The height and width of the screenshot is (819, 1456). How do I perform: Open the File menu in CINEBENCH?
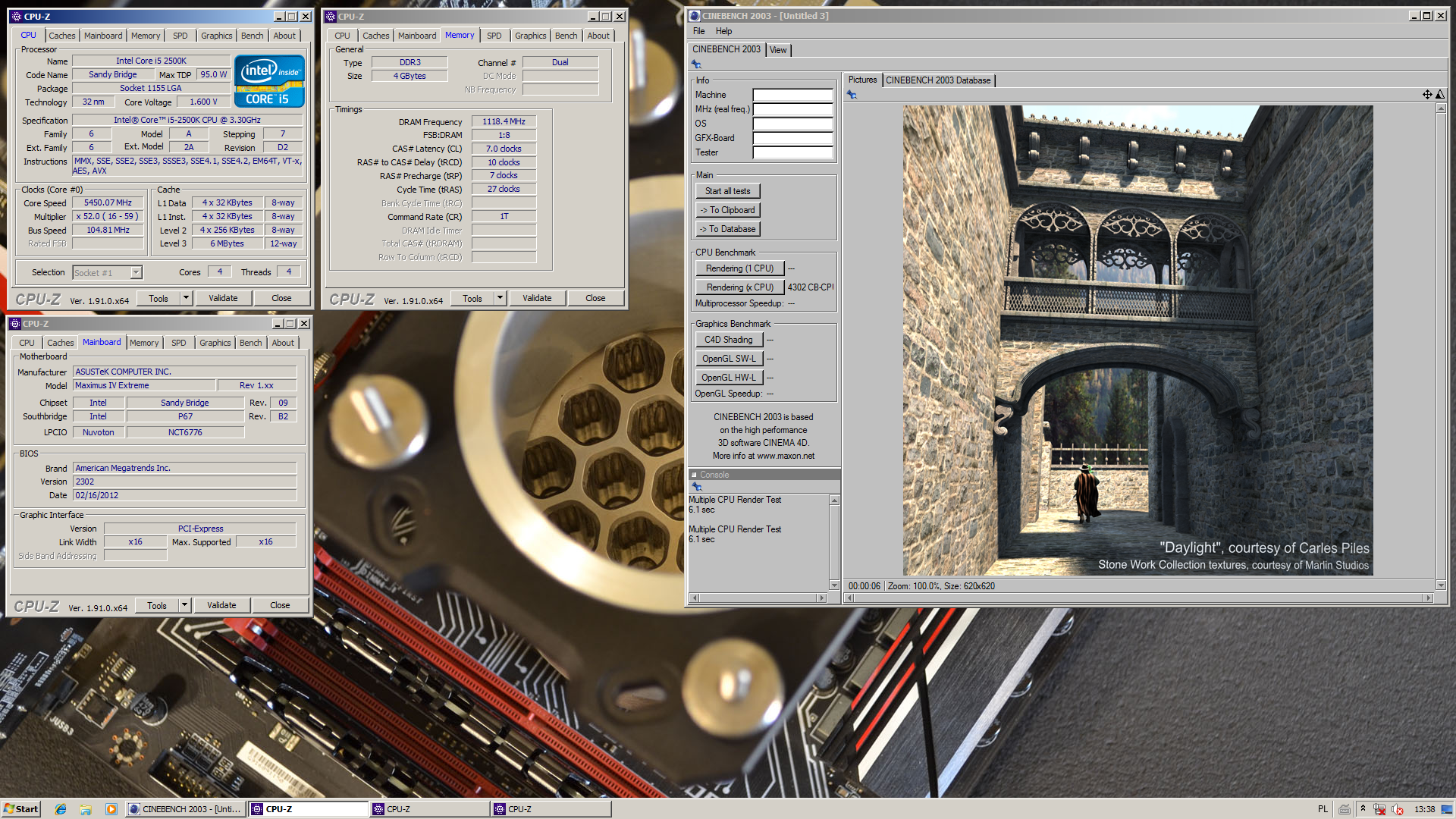tap(698, 31)
